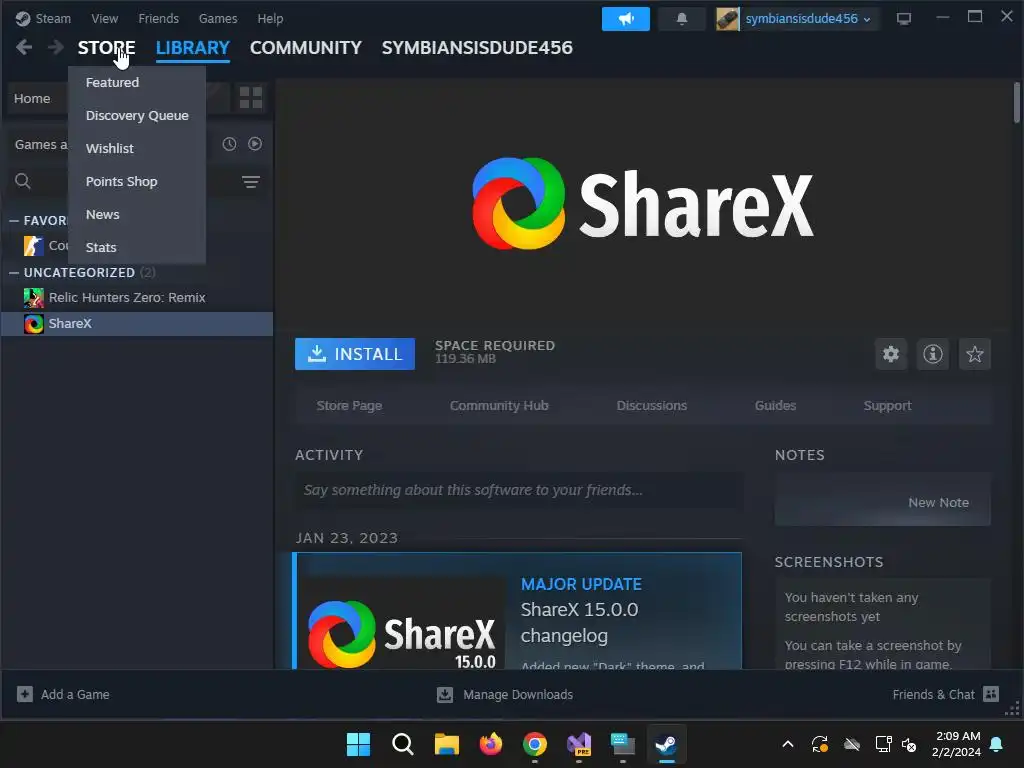Open MAJOR UPDATE headline link
1024x768 pixels.
coord(581,584)
